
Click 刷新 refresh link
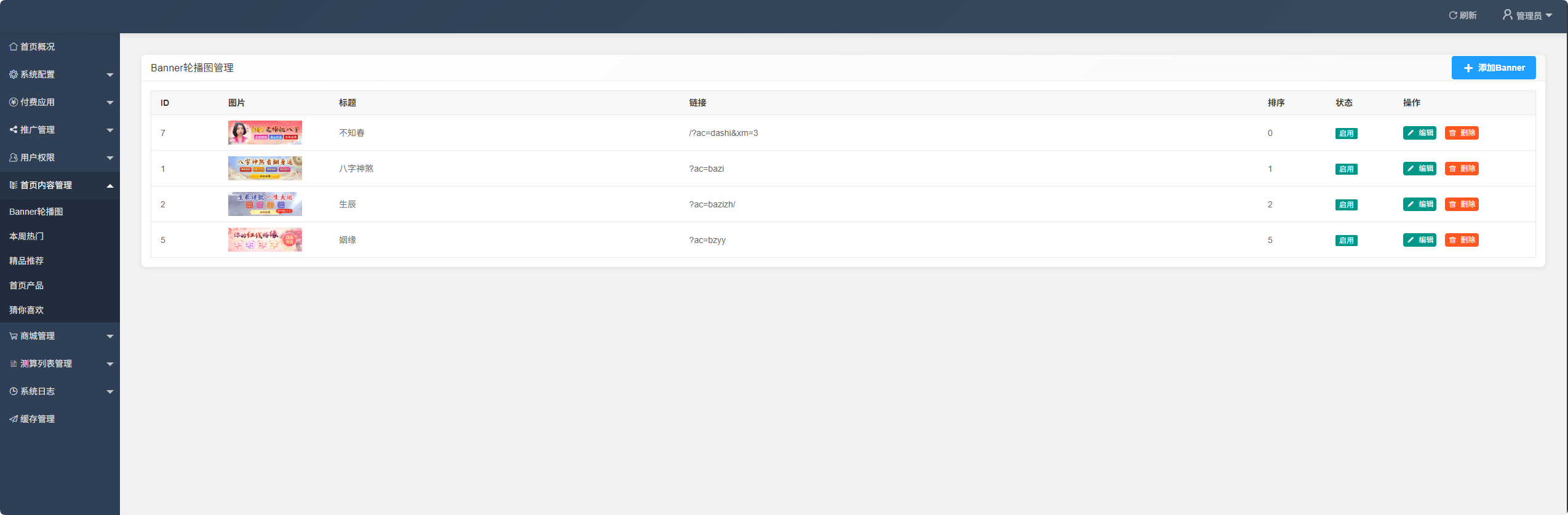click(x=1463, y=15)
